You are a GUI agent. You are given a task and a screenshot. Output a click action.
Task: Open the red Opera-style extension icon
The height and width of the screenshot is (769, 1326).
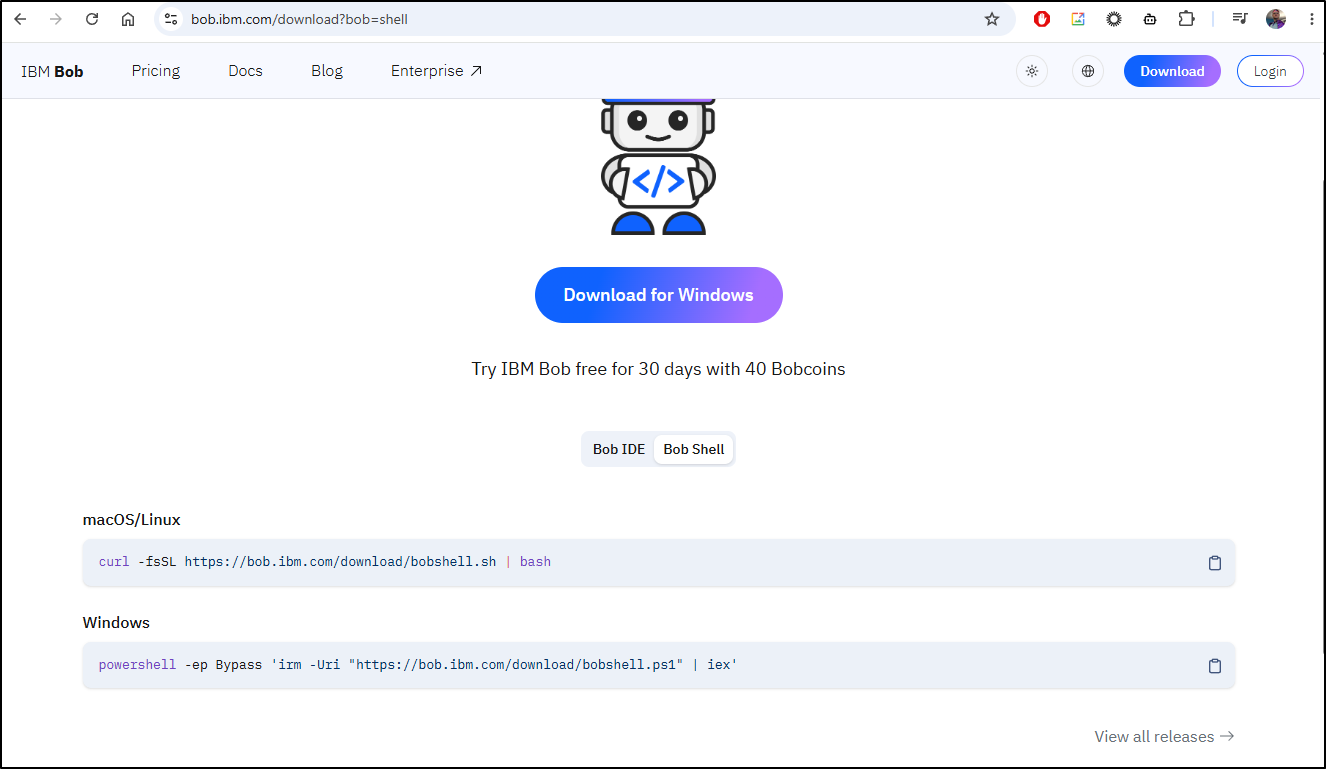(1042, 19)
